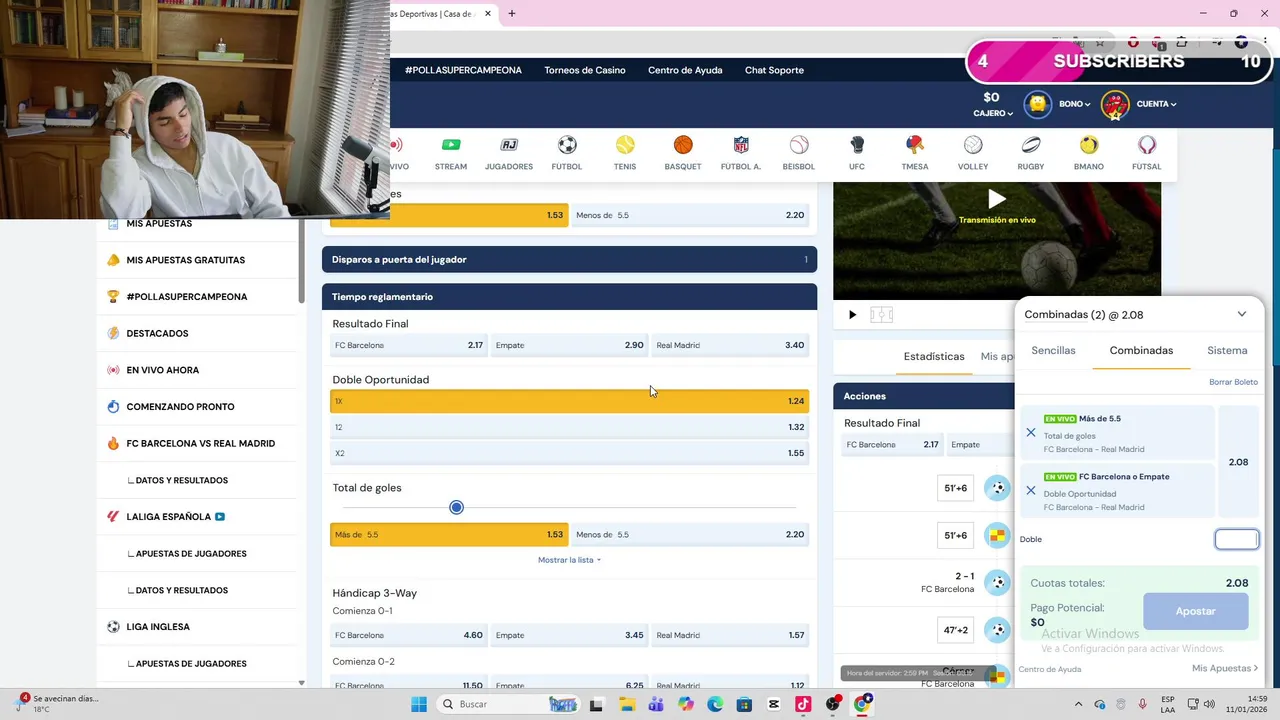Open TikTok from the taskbar
The image size is (1280, 720).
click(x=803, y=704)
